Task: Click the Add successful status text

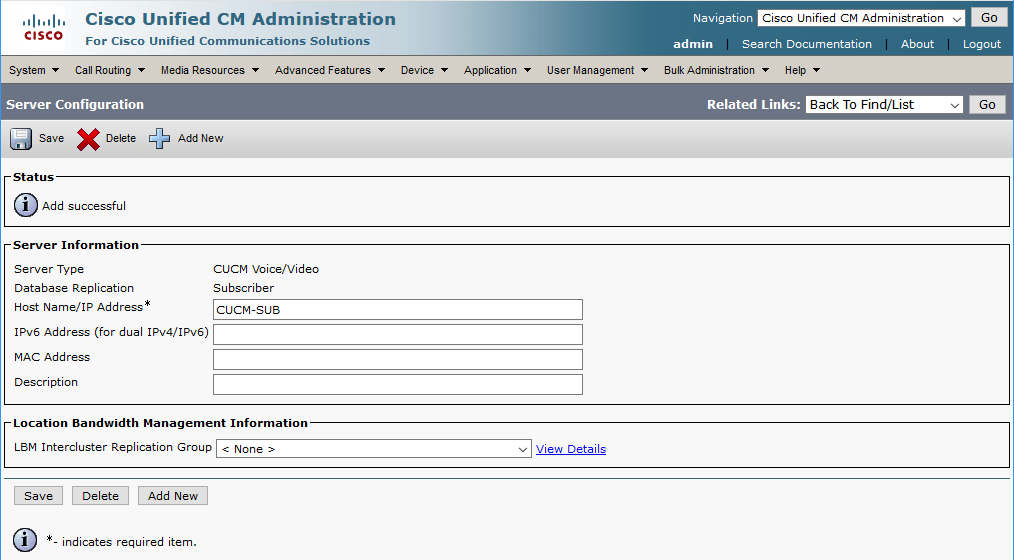Action: (84, 206)
